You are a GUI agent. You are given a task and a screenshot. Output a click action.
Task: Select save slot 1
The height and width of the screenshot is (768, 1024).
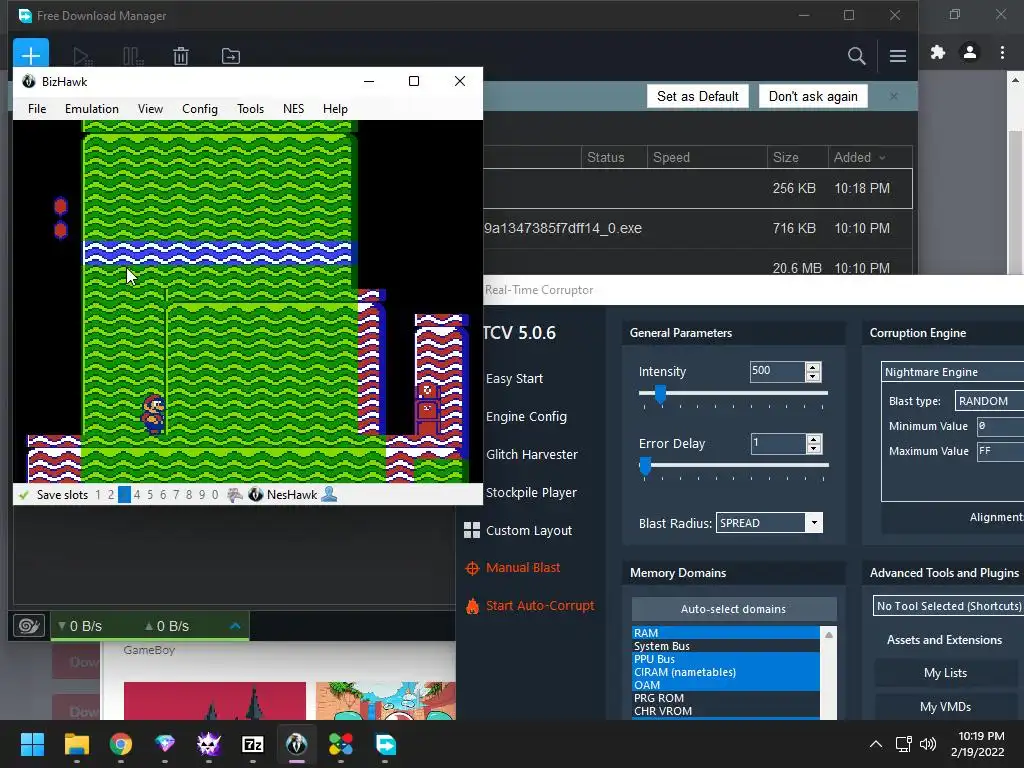(x=98, y=495)
